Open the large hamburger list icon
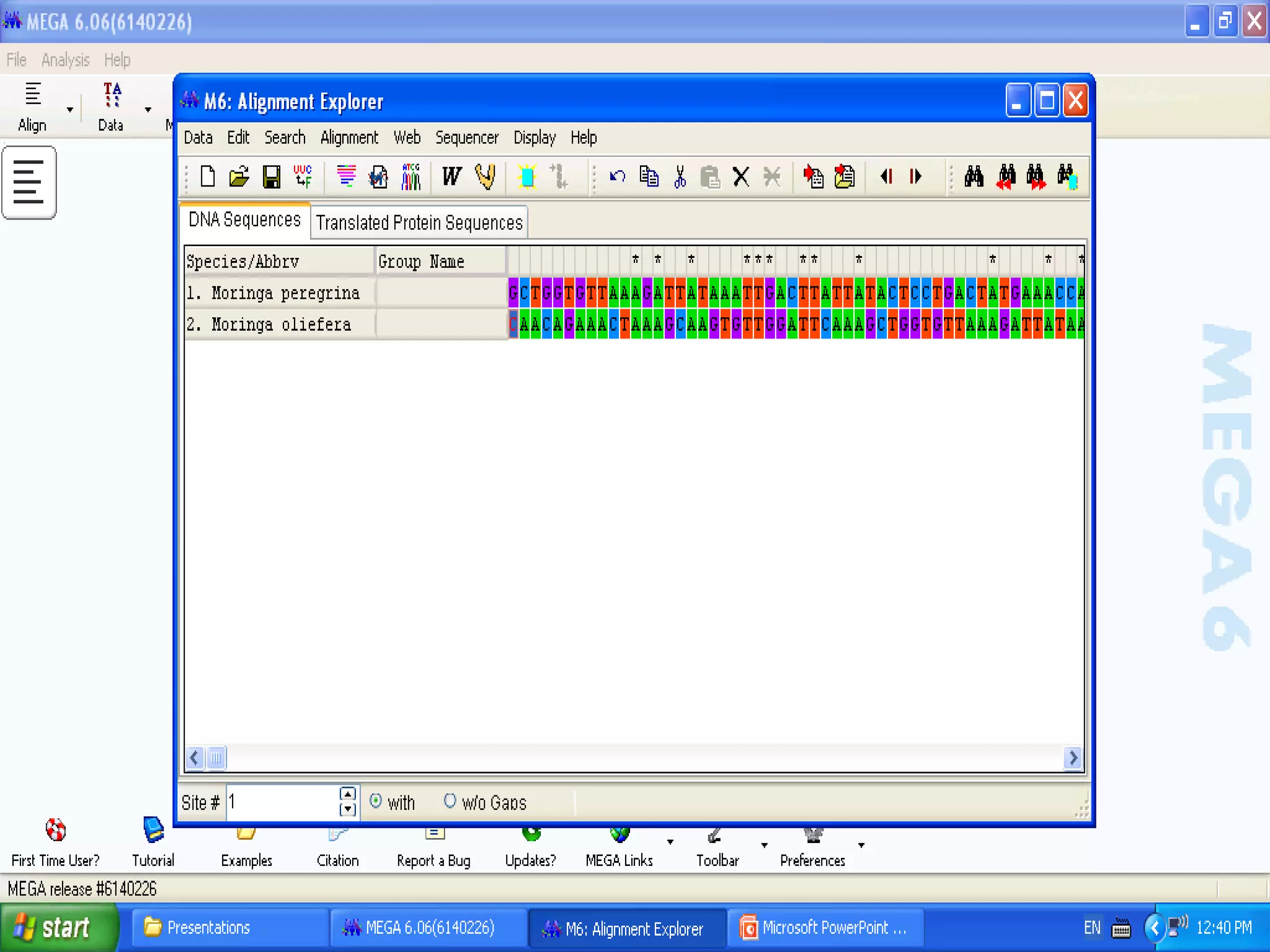Image resolution: width=1270 pixels, height=952 pixels. [x=29, y=182]
